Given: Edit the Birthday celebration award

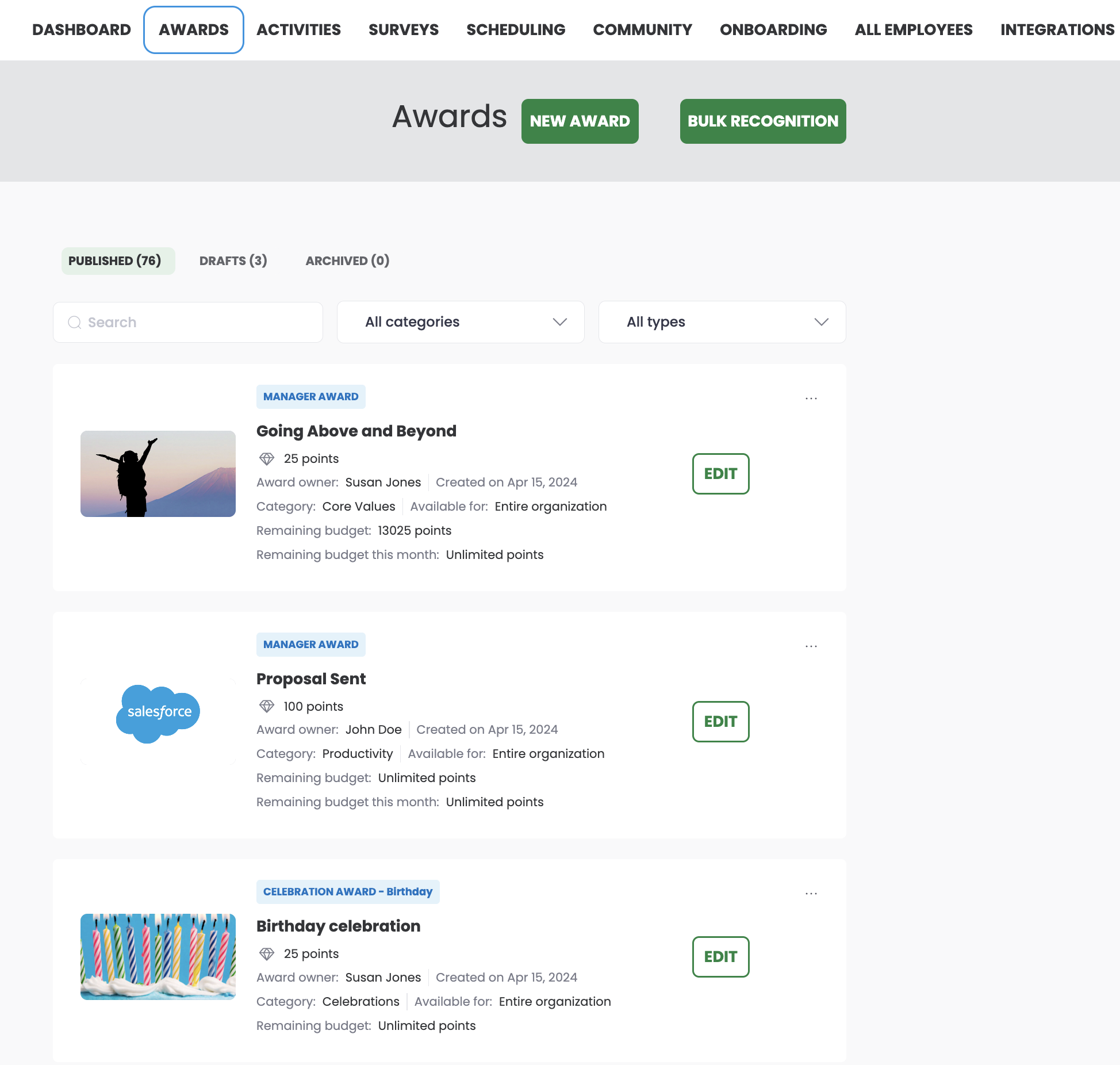Looking at the screenshot, I should pos(720,957).
